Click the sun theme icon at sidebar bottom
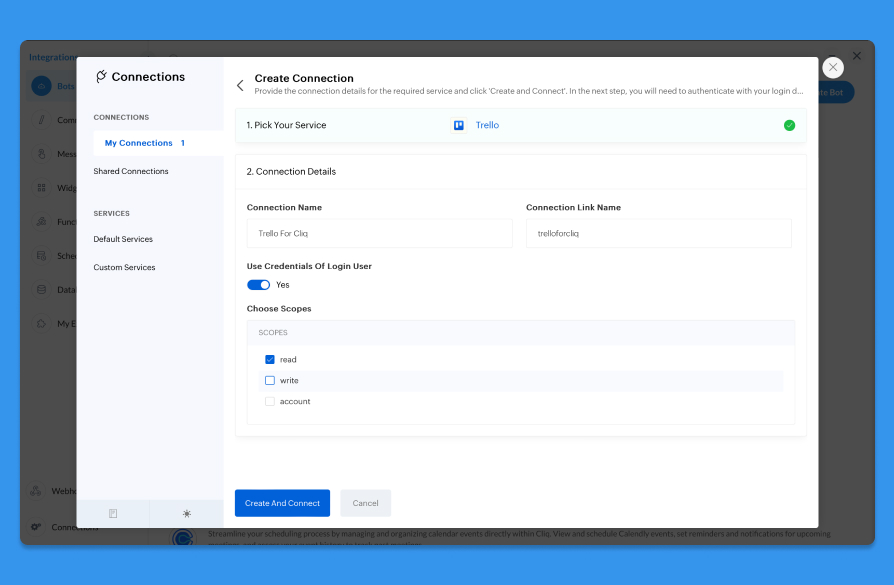This screenshot has height=585, width=894. coord(187,513)
